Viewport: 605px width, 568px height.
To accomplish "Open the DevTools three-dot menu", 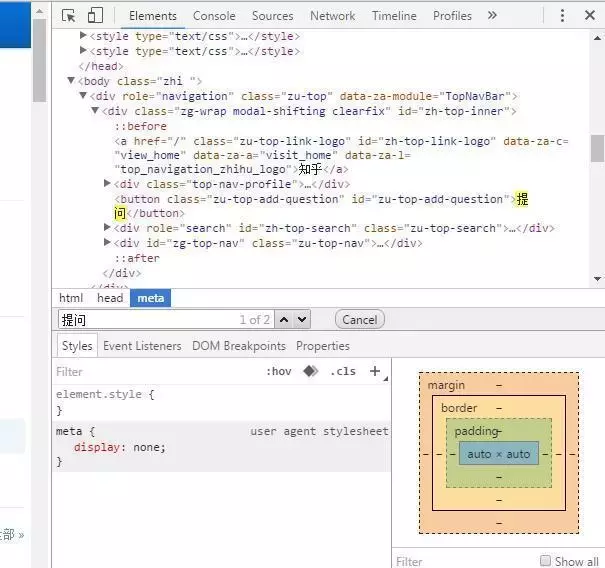I will pyautogui.click(x=562, y=15).
